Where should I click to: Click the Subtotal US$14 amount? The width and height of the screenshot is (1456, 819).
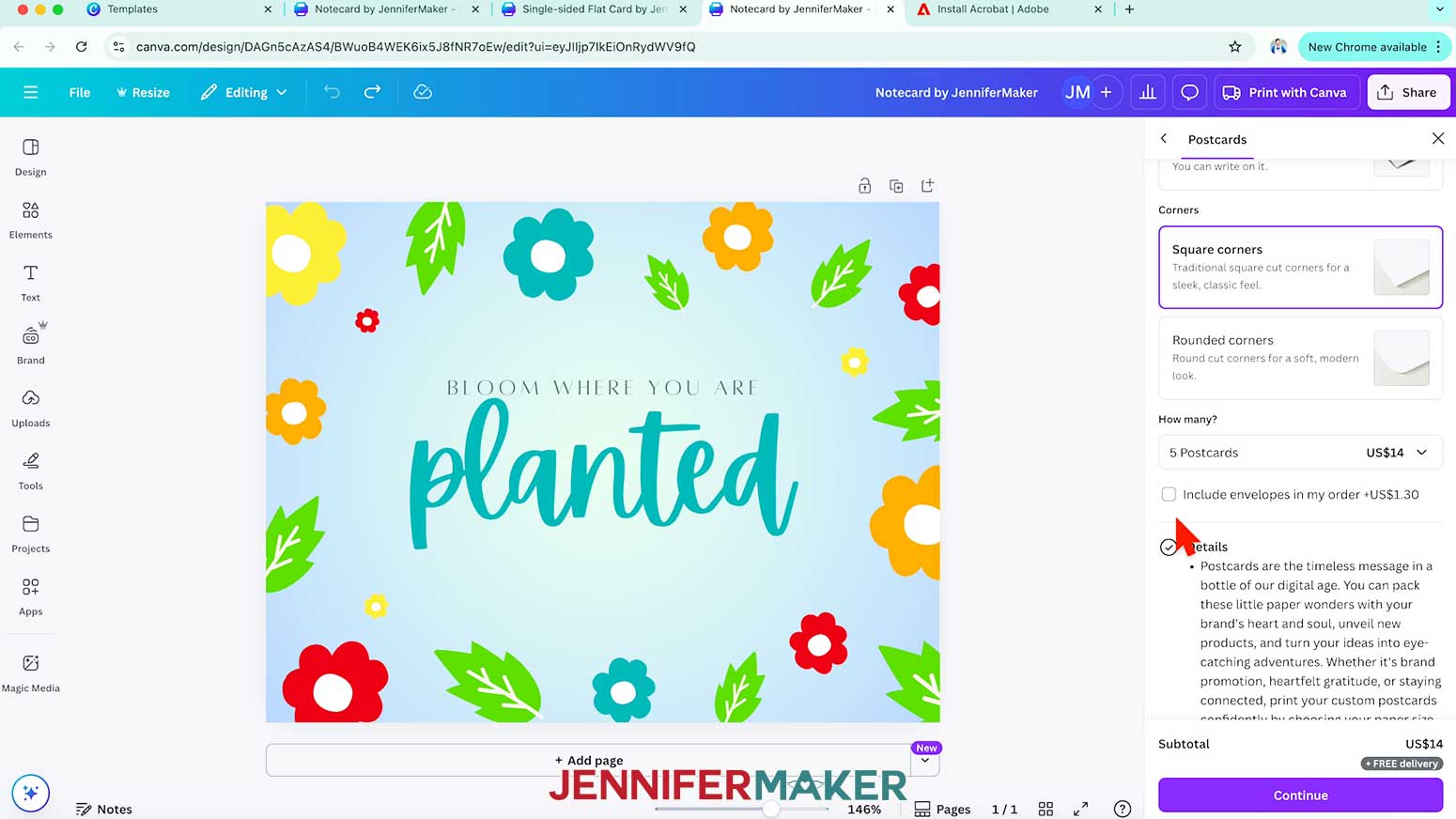[x=1423, y=743]
